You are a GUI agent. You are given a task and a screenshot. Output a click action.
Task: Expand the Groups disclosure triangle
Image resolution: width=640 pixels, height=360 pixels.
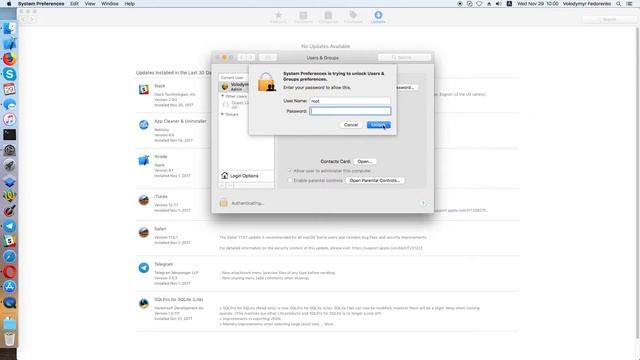[222, 114]
